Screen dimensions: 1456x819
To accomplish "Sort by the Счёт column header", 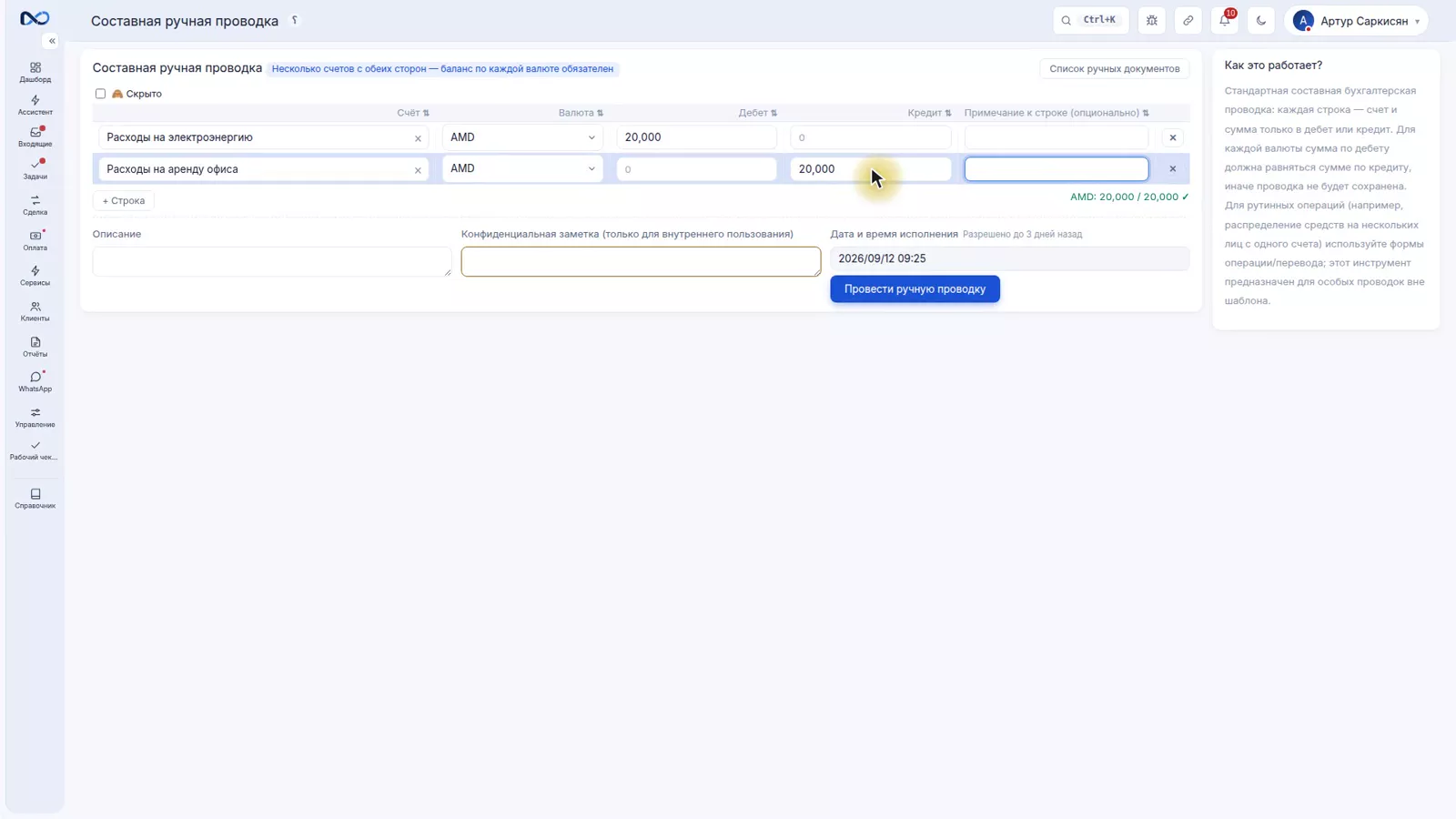I will point(413,113).
